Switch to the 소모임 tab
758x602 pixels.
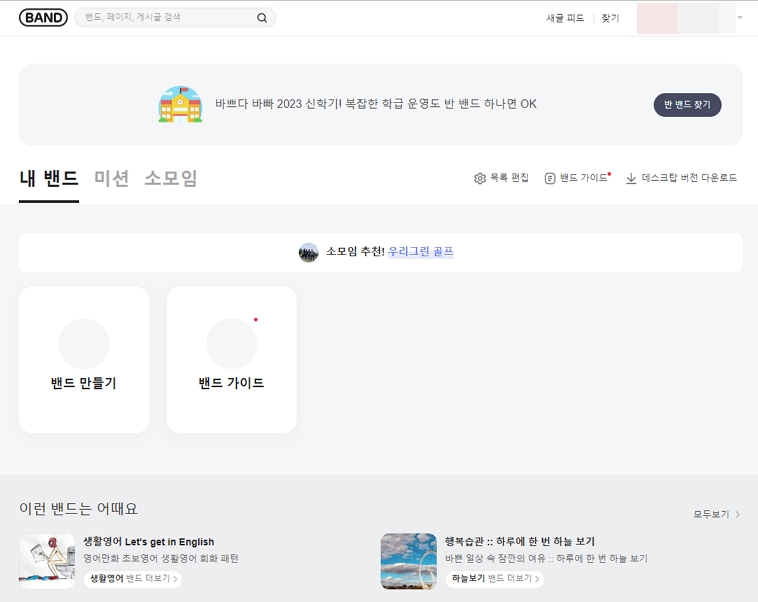(171, 178)
